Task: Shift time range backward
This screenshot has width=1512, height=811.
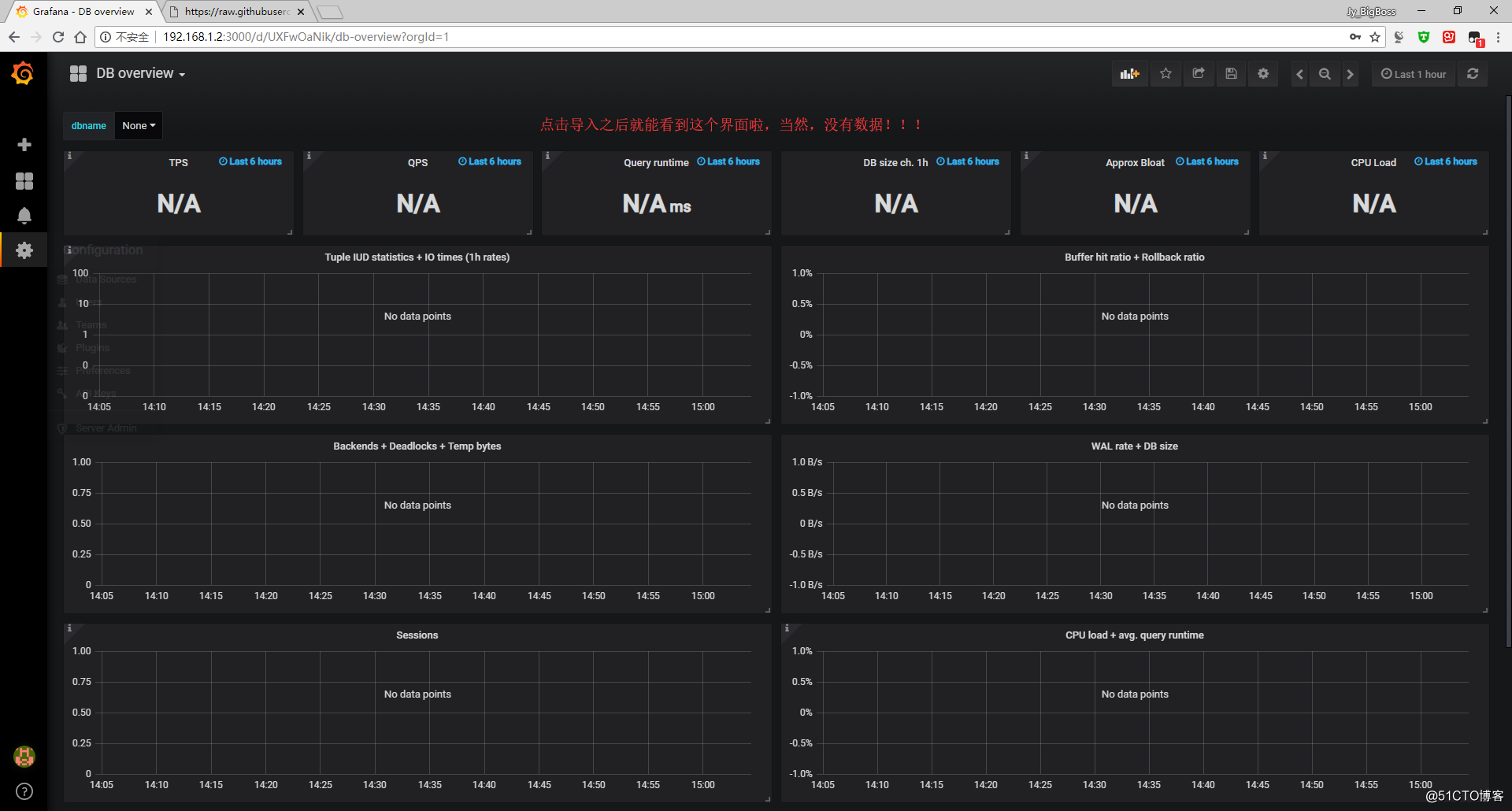Action: click(x=1300, y=74)
